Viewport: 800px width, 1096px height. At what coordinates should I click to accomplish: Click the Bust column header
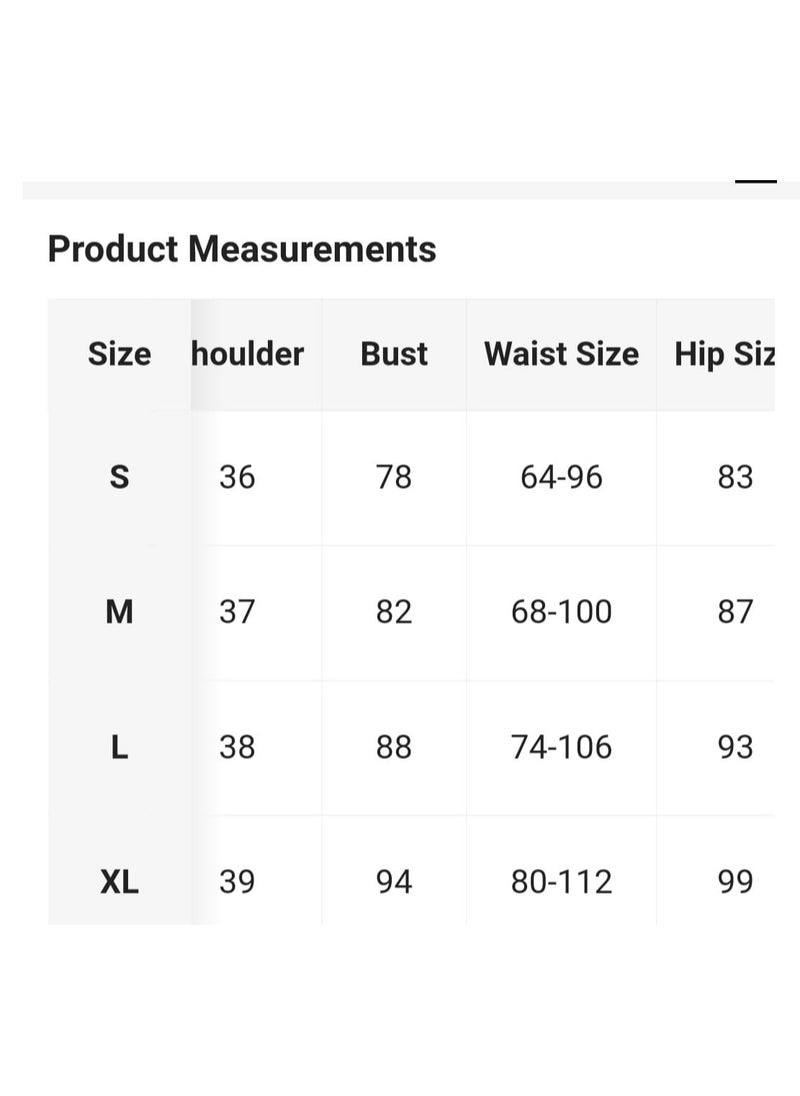394,354
